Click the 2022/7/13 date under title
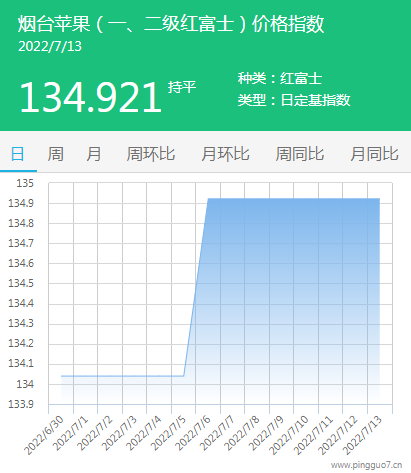Image resolution: width=411 pixels, height=473 pixels. pyautogui.click(x=50, y=46)
